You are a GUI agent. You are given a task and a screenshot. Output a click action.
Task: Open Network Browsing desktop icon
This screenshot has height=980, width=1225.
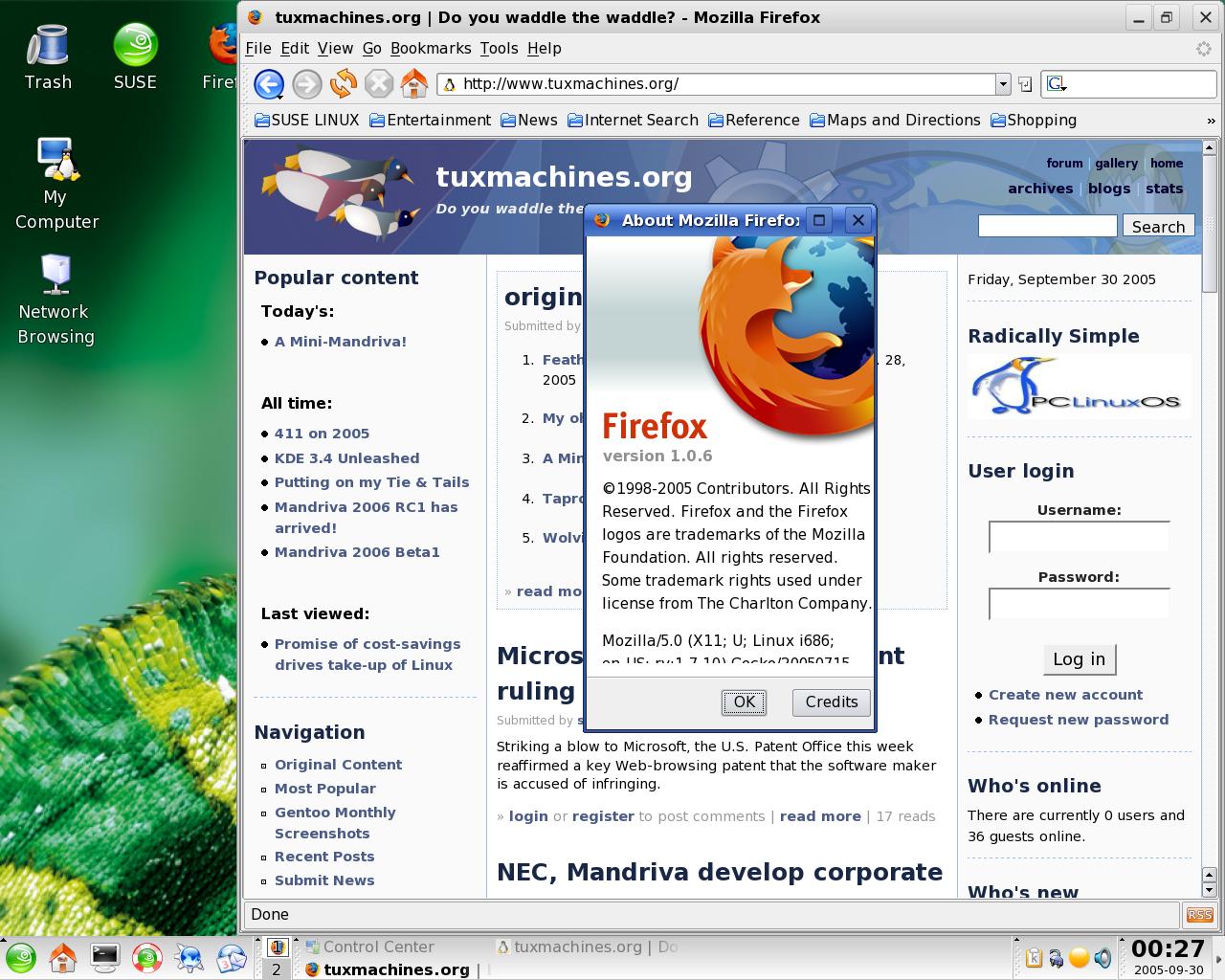click(56, 300)
